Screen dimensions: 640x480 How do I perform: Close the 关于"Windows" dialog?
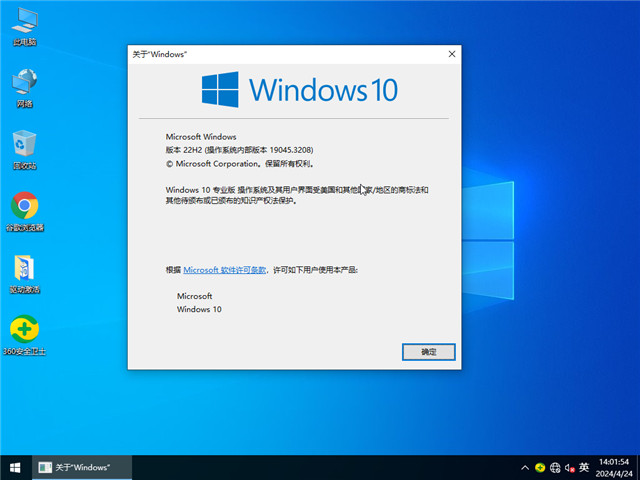[451, 54]
